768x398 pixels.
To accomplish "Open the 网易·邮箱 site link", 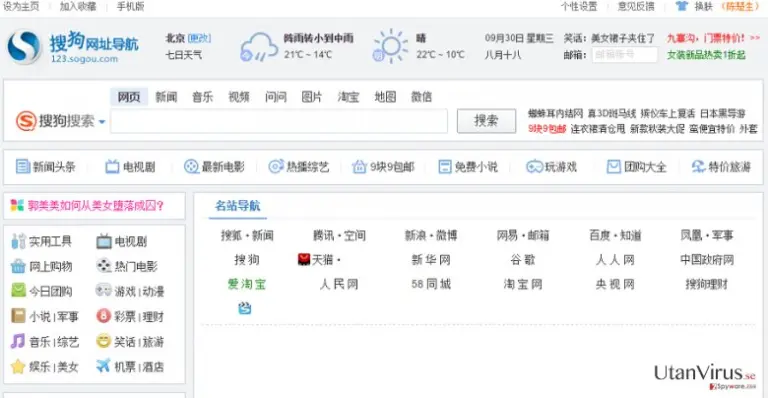I will [x=523, y=235].
